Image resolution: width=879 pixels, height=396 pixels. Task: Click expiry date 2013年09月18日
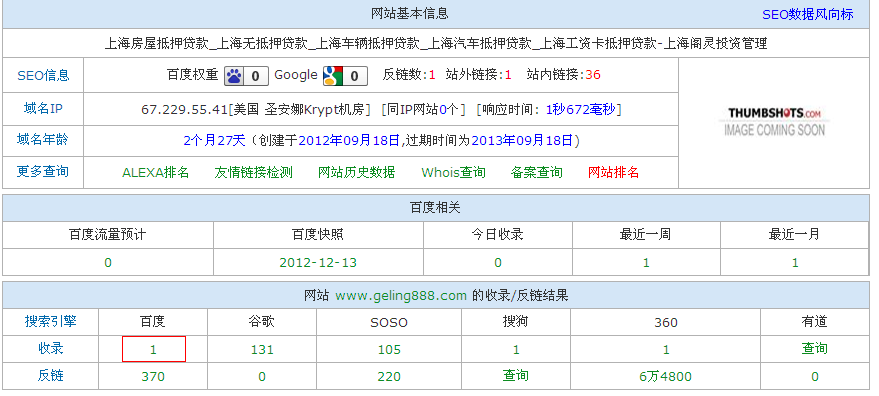(x=522, y=140)
